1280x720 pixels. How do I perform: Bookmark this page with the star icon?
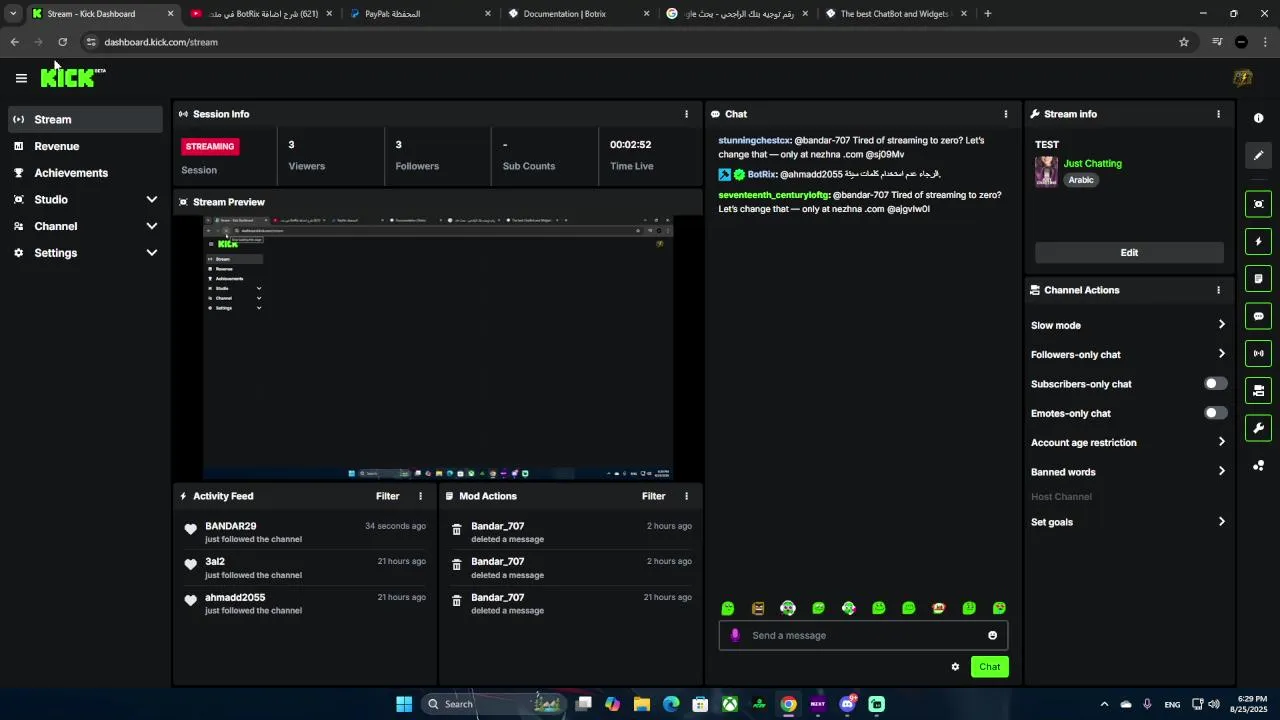tap(1184, 42)
